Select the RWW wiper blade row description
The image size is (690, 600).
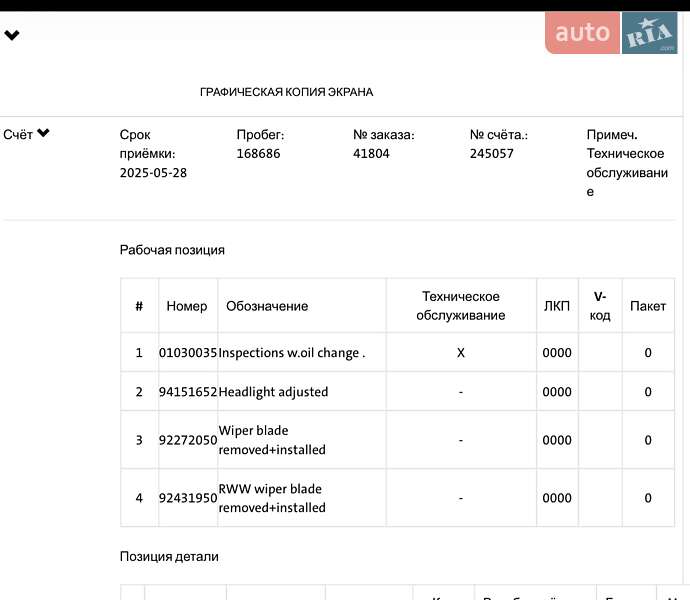271,498
